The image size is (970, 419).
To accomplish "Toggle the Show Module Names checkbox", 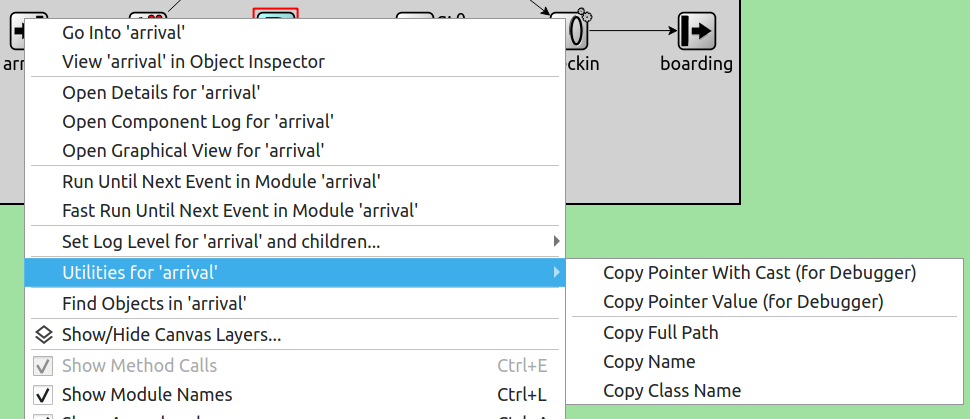I will point(43,395).
